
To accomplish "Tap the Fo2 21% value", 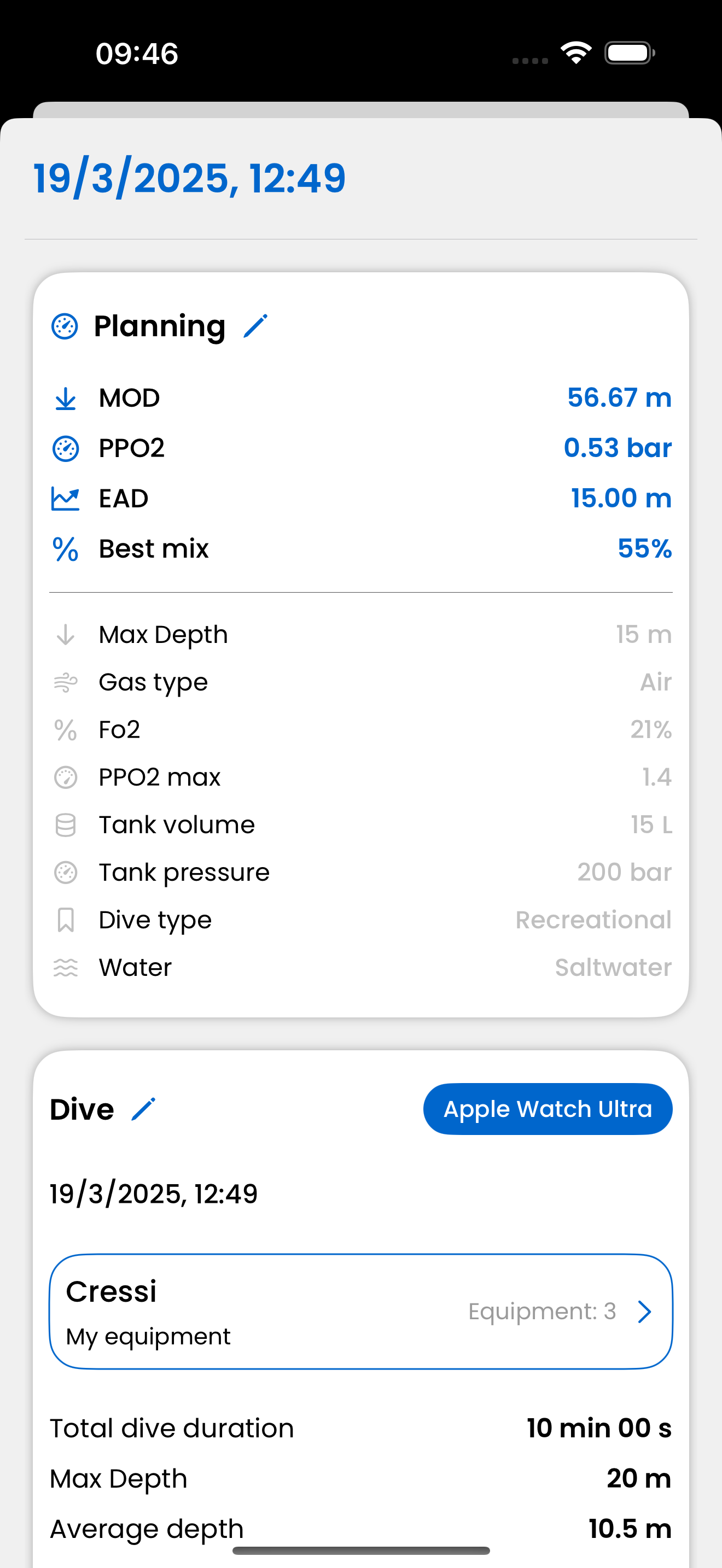I will (650, 730).
